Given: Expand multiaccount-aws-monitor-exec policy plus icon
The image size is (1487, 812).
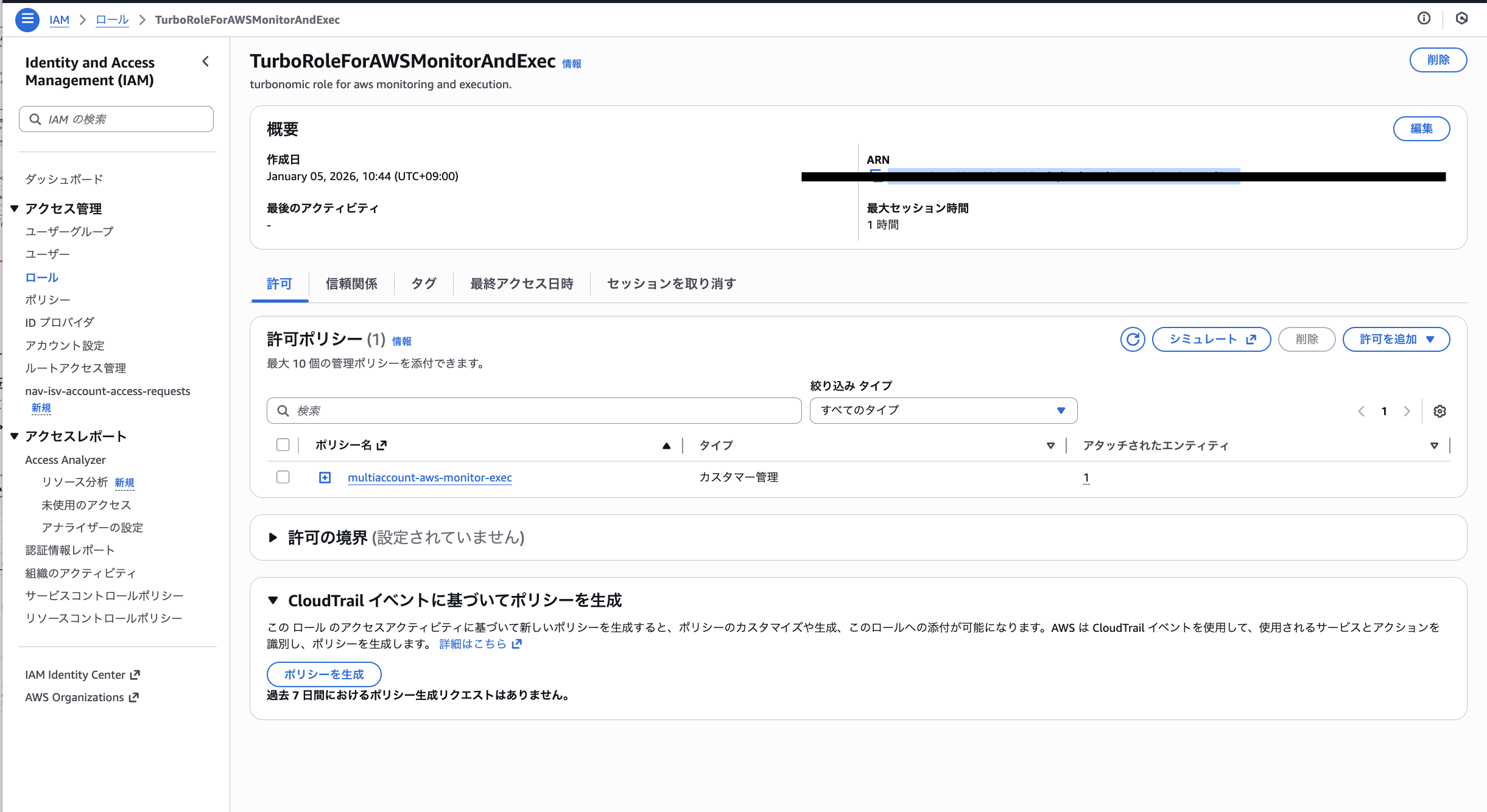Looking at the screenshot, I should [x=325, y=478].
